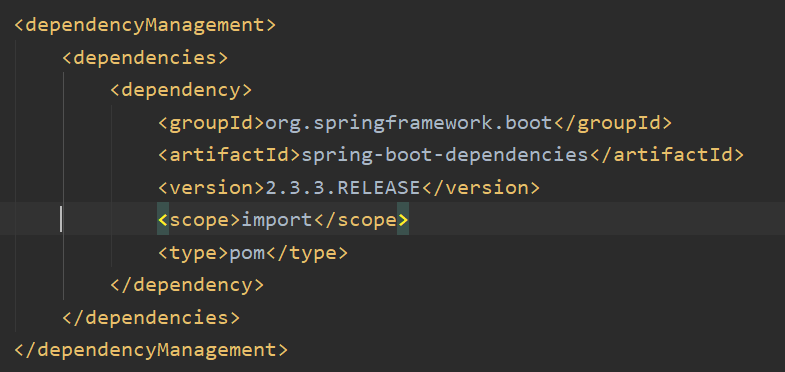Screen dimensions: 785x372
Task: Click the closing dependency tag
Action: pyautogui.click(x=187, y=285)
